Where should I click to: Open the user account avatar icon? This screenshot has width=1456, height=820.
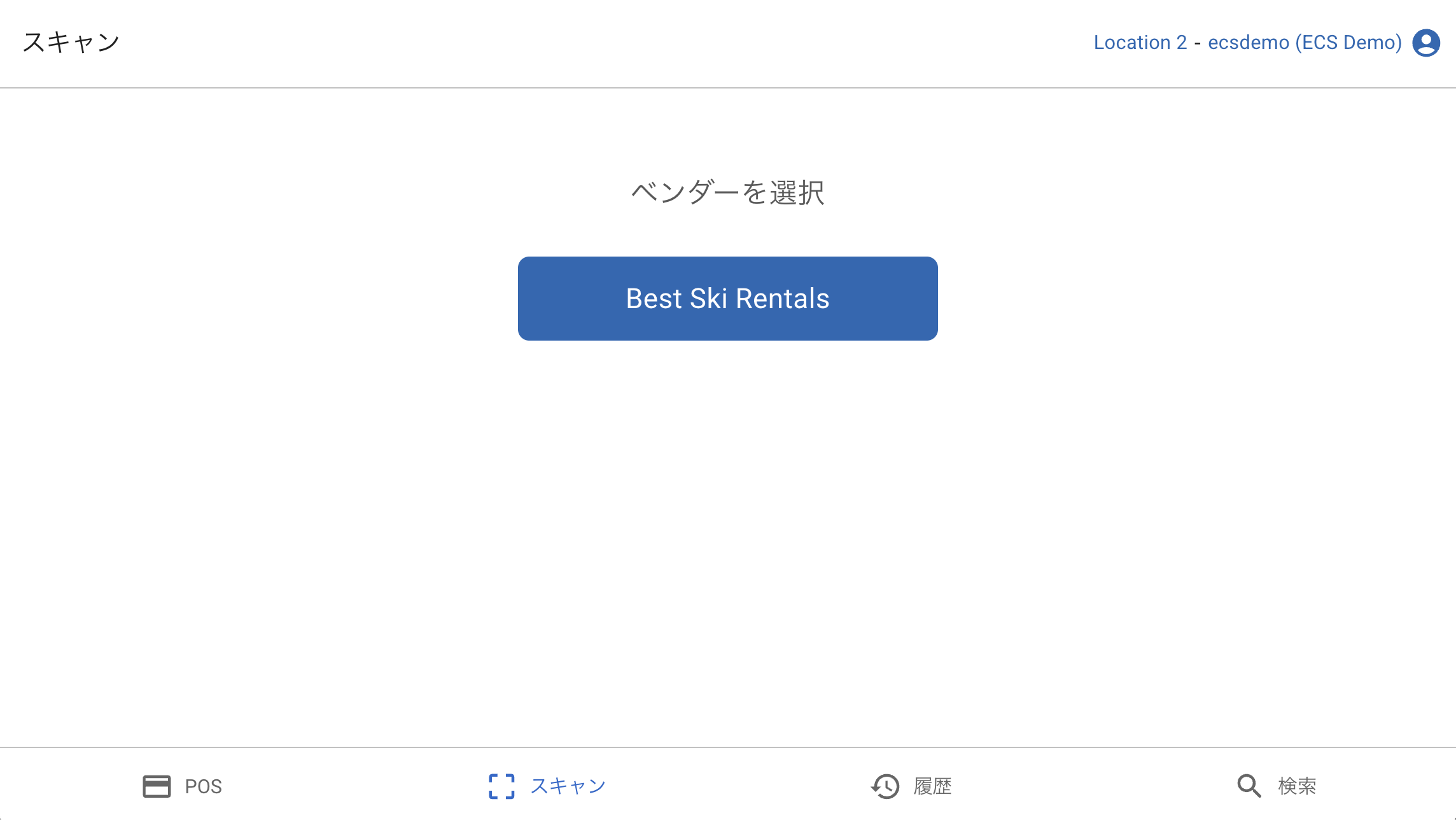point(1426,43)
